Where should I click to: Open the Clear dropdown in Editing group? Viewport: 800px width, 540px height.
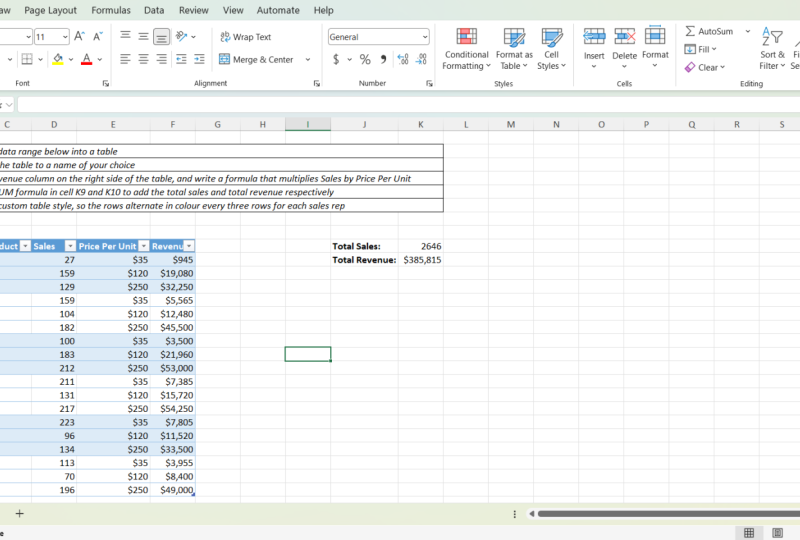[x=705, y=67]
